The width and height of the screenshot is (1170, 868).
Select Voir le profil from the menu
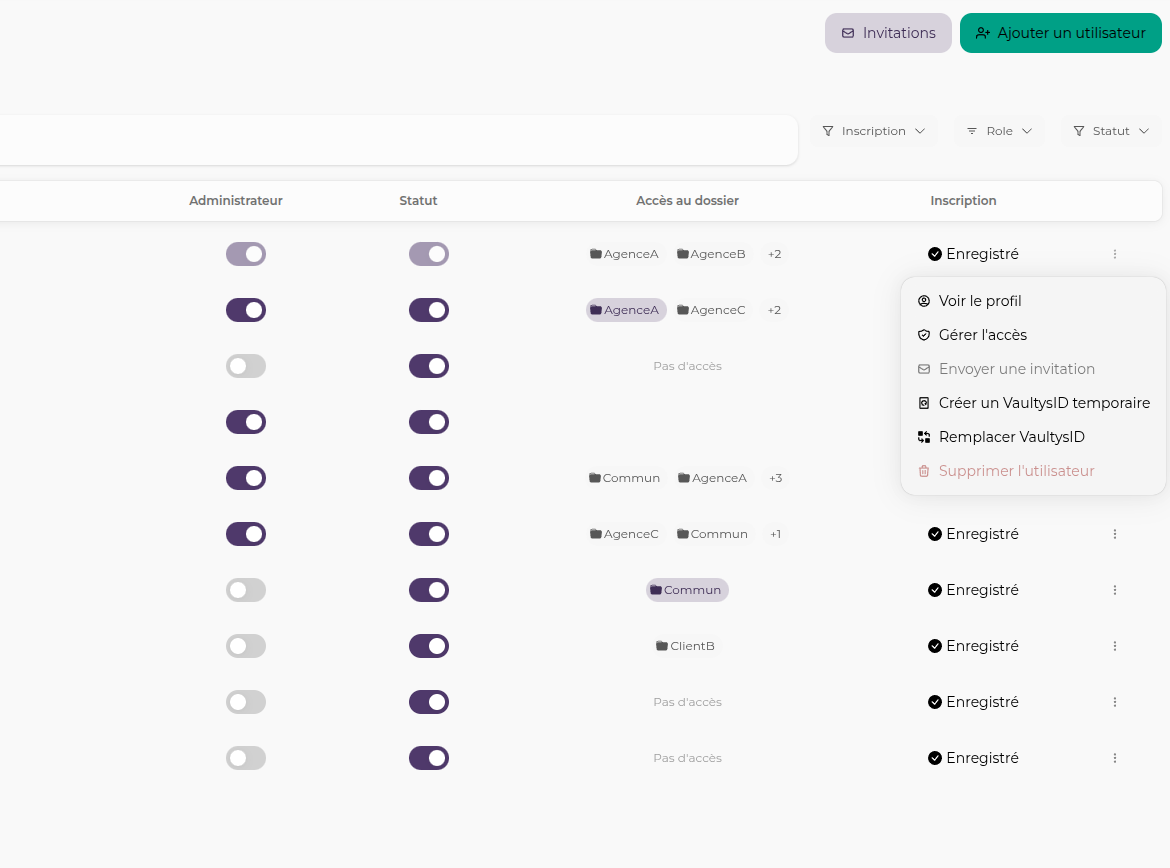click(x=980, y=301)
